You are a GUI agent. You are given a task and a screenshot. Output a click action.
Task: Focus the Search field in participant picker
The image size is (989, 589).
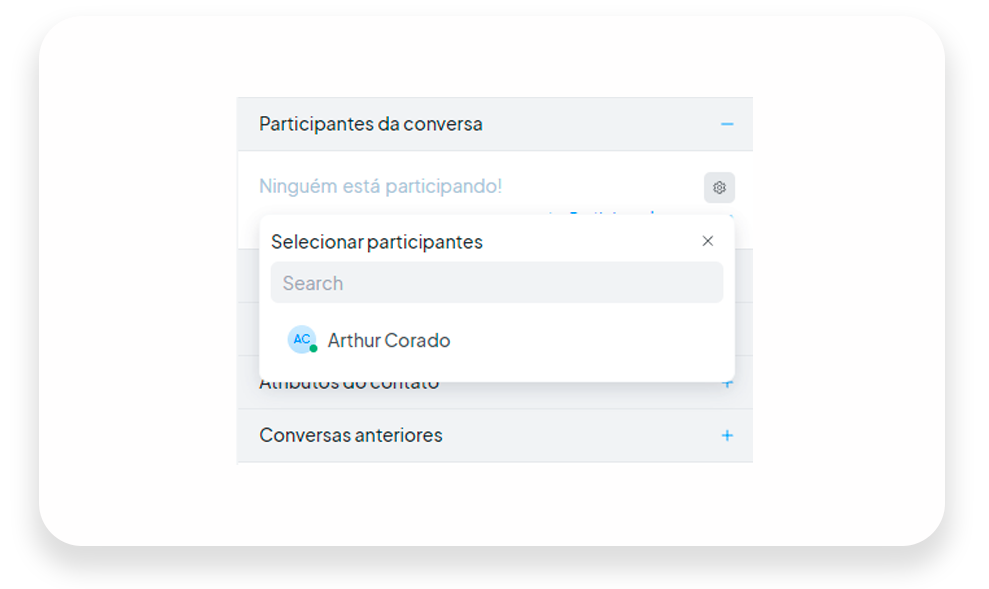[497, 283]
